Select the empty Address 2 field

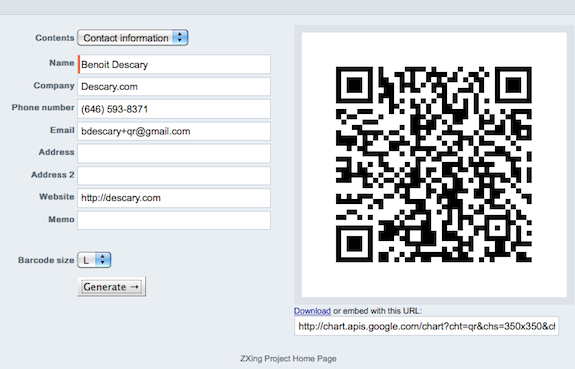(x=174, y=176)
